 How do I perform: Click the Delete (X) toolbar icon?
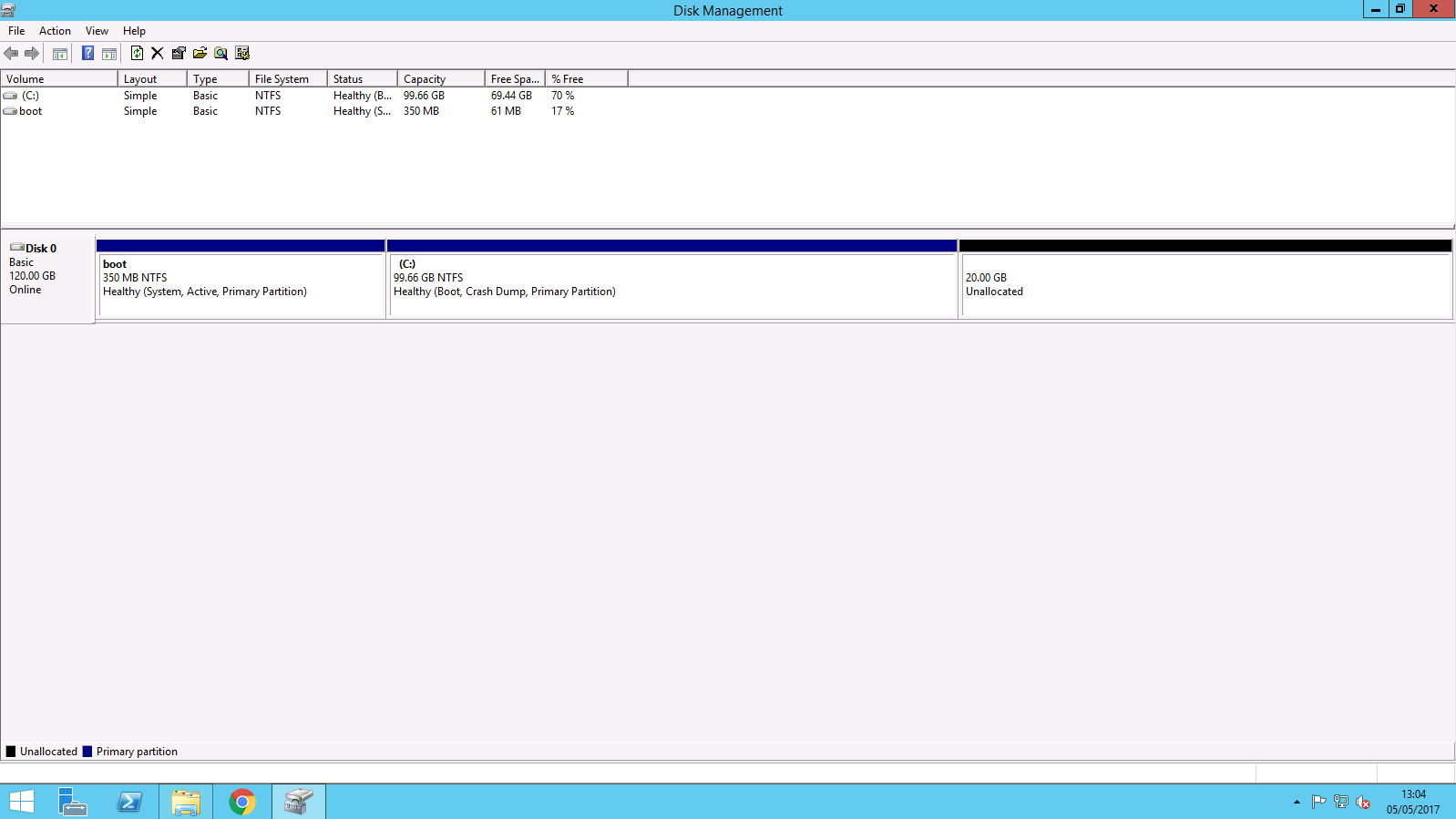pos(158,54)
